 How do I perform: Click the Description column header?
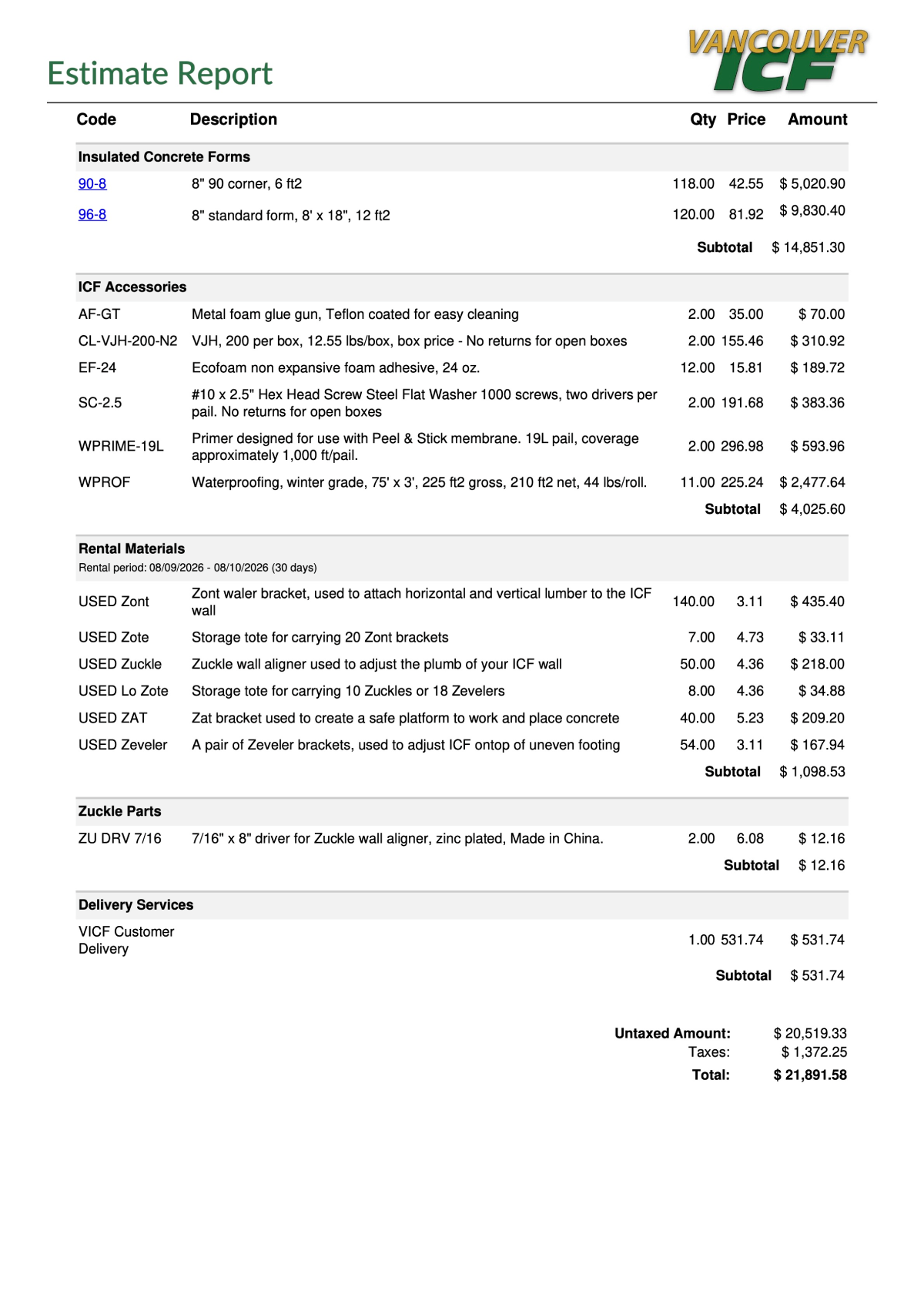[233, 119]
